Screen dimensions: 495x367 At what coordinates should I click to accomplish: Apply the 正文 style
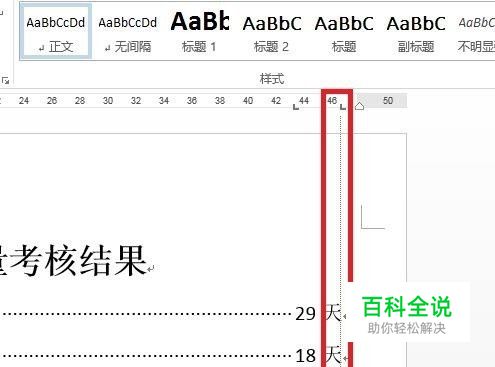click(x=56, y=32)
